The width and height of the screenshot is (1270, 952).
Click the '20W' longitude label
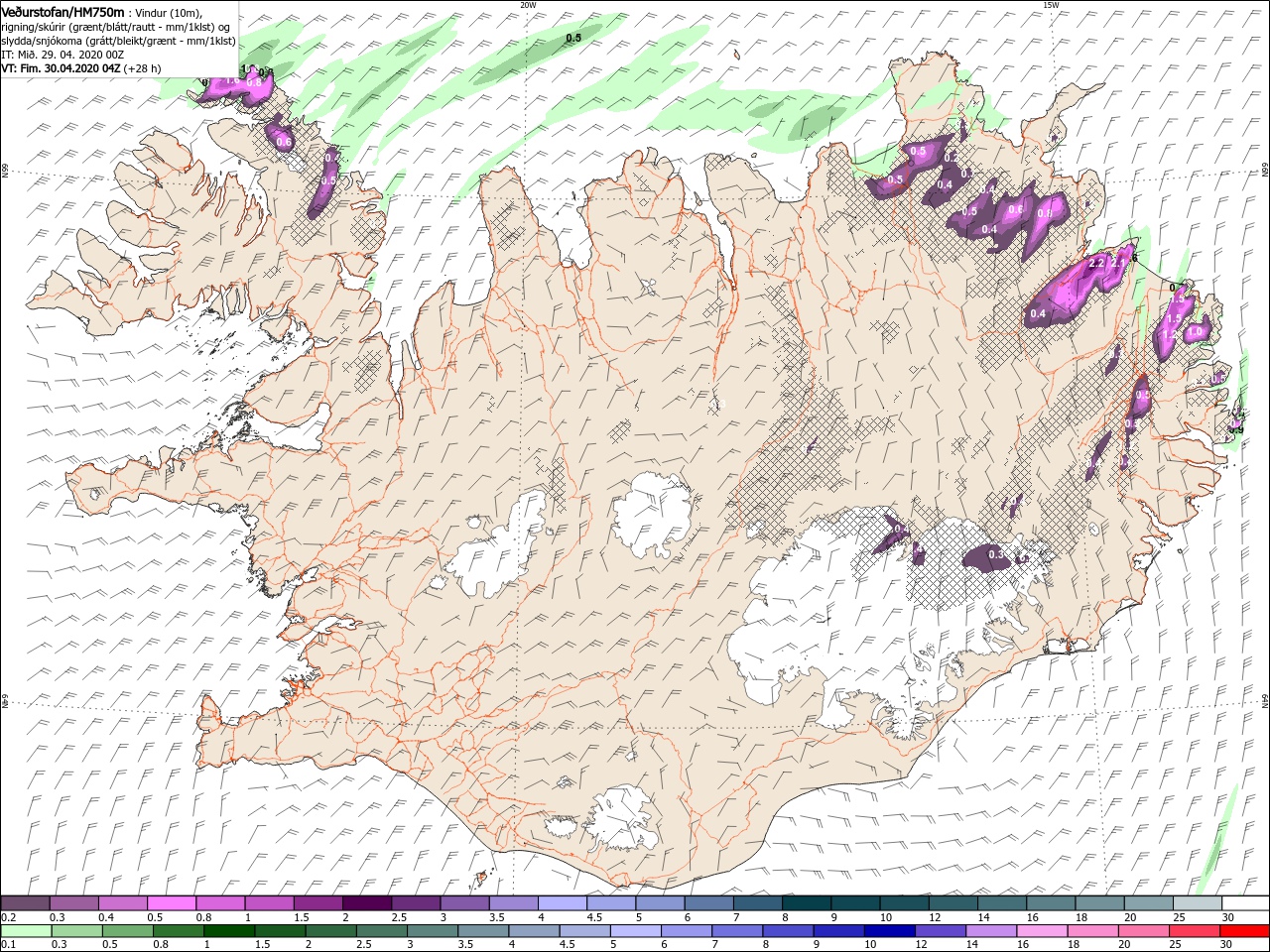[x=528, y=5]
